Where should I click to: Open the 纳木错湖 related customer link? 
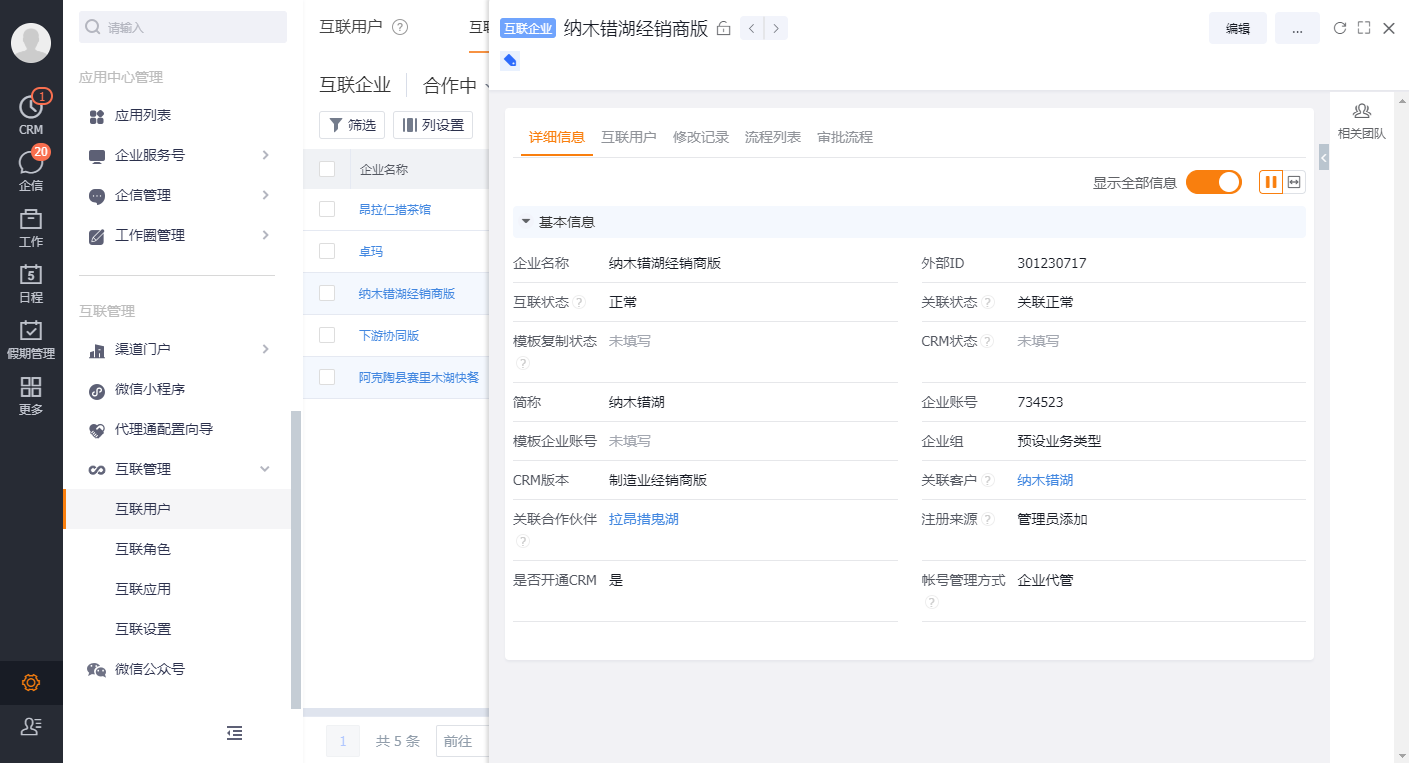click(1045, 480)
